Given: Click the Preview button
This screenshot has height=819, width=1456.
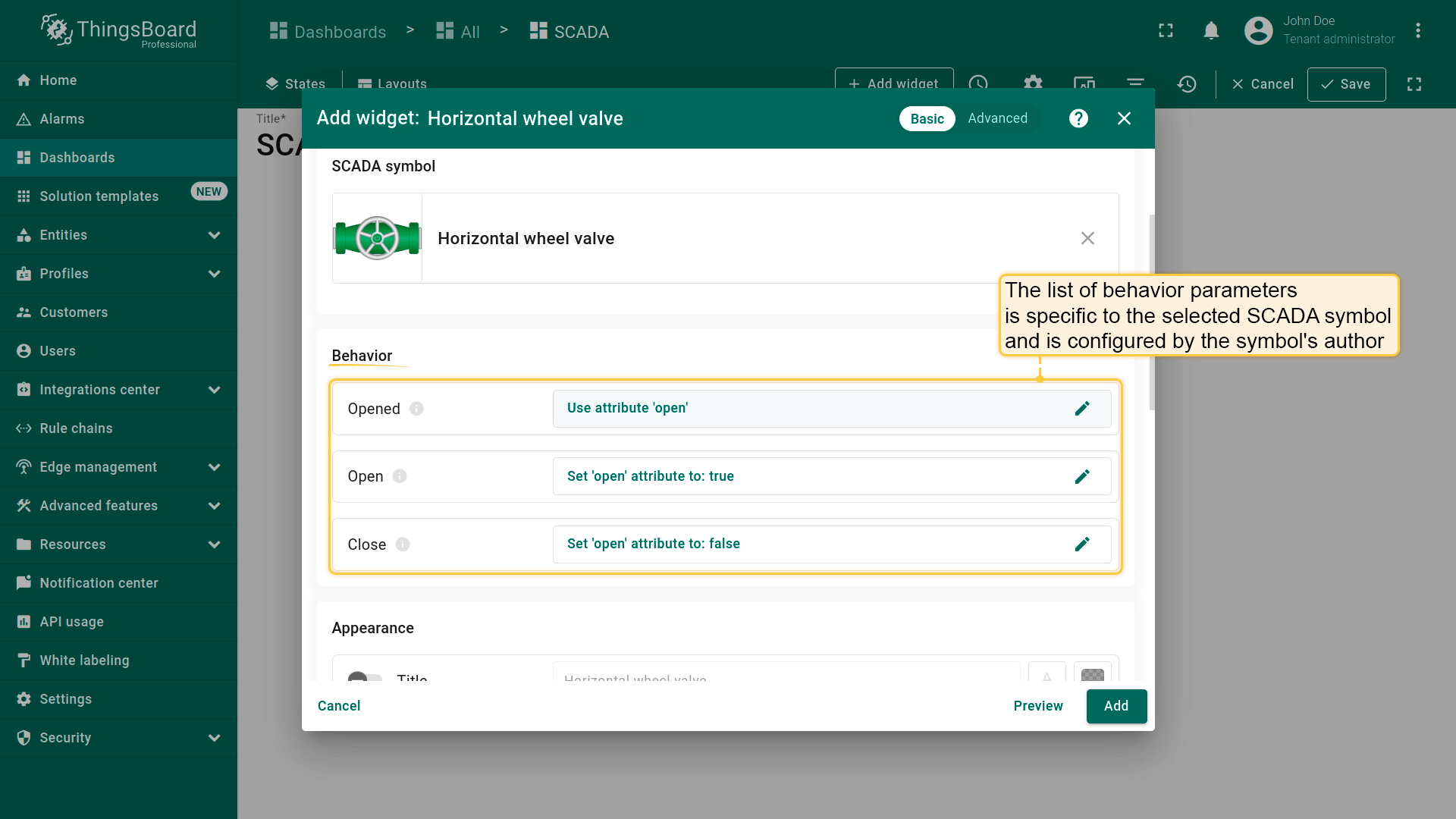Looking at the screenshot, I should click(1037, 706).
